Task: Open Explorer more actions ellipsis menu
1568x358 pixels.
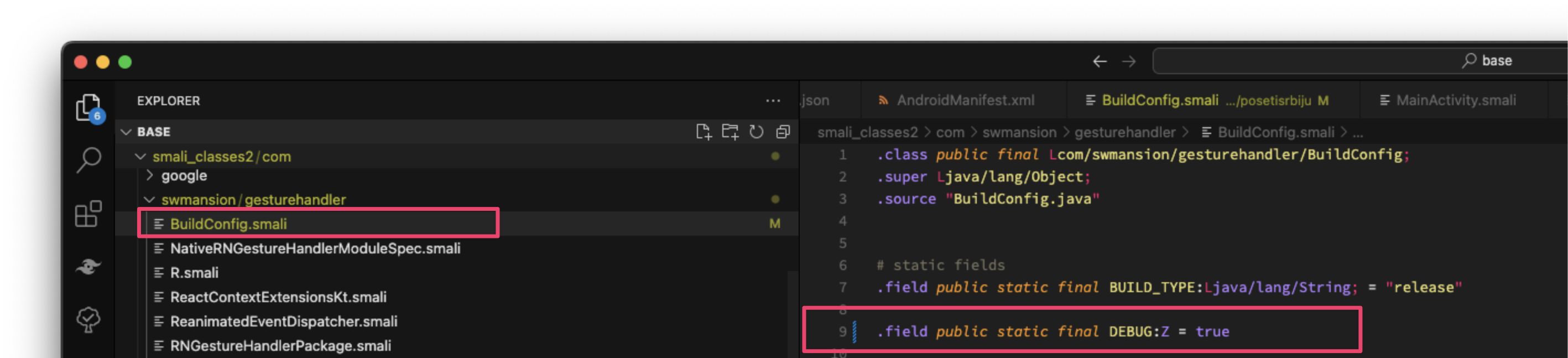Action: point(773,101)
